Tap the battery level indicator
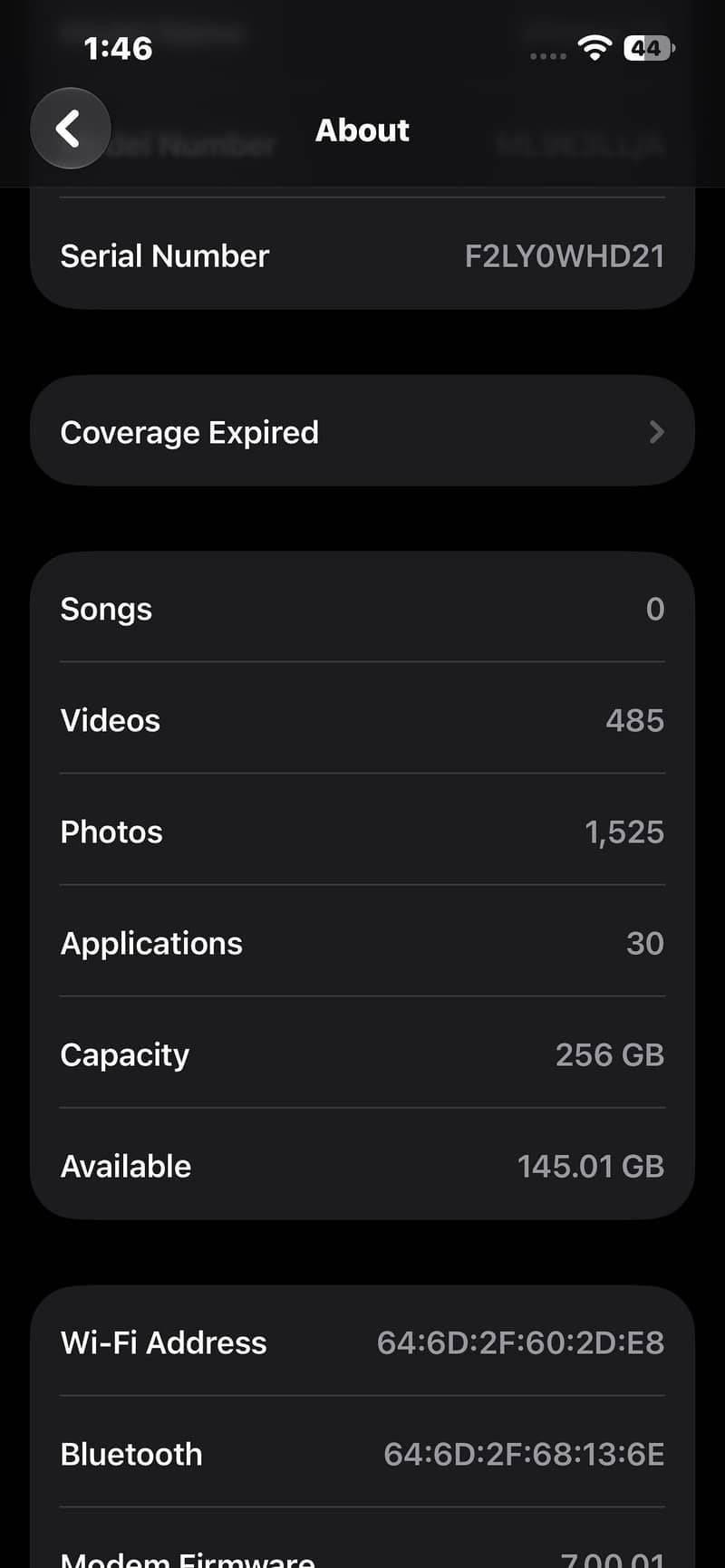The width and height of the screenshot is (725, 1568). 649,48
